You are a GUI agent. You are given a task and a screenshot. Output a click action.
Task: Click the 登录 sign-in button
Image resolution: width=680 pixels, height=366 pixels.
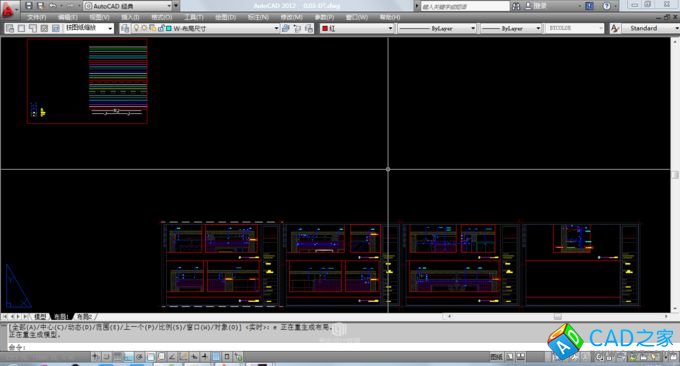[x=536, y=6]
